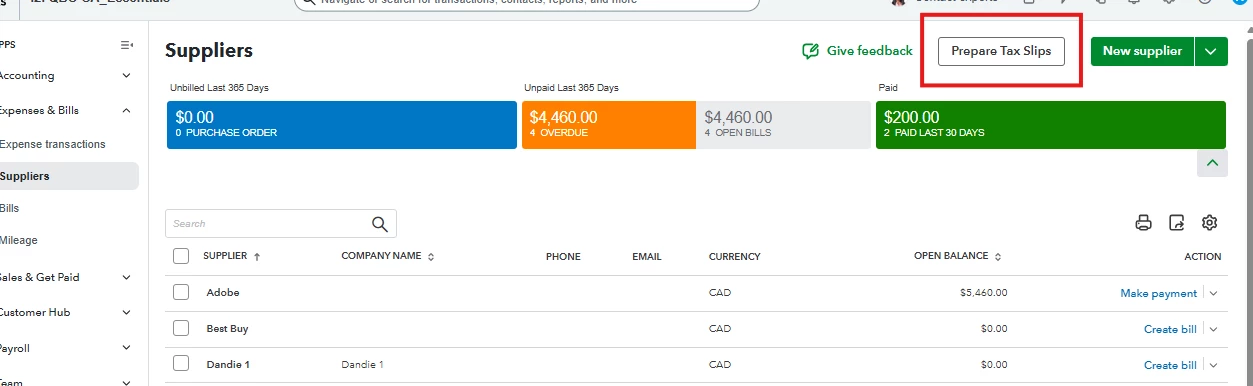Focus the supplier Search input field
This screenshot has height=386, width=1253.
tap(267, 224)
